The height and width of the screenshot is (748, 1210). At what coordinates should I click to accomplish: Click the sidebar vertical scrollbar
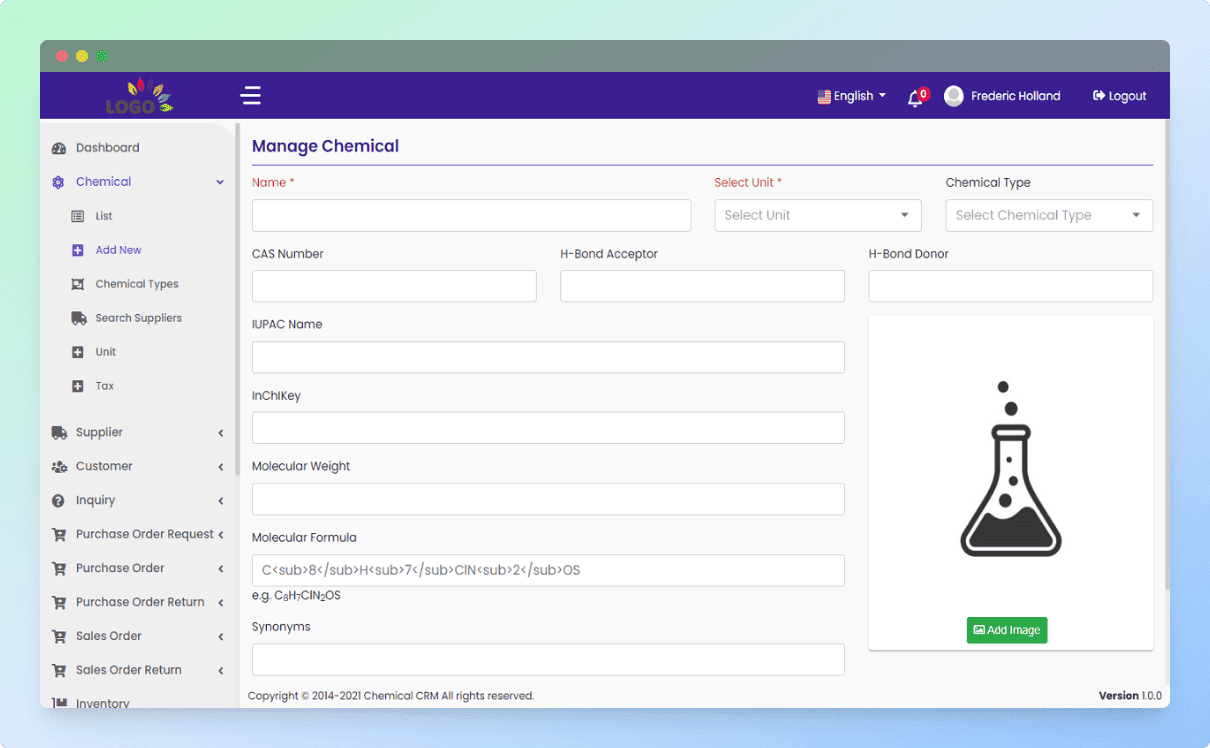[237, 299]
